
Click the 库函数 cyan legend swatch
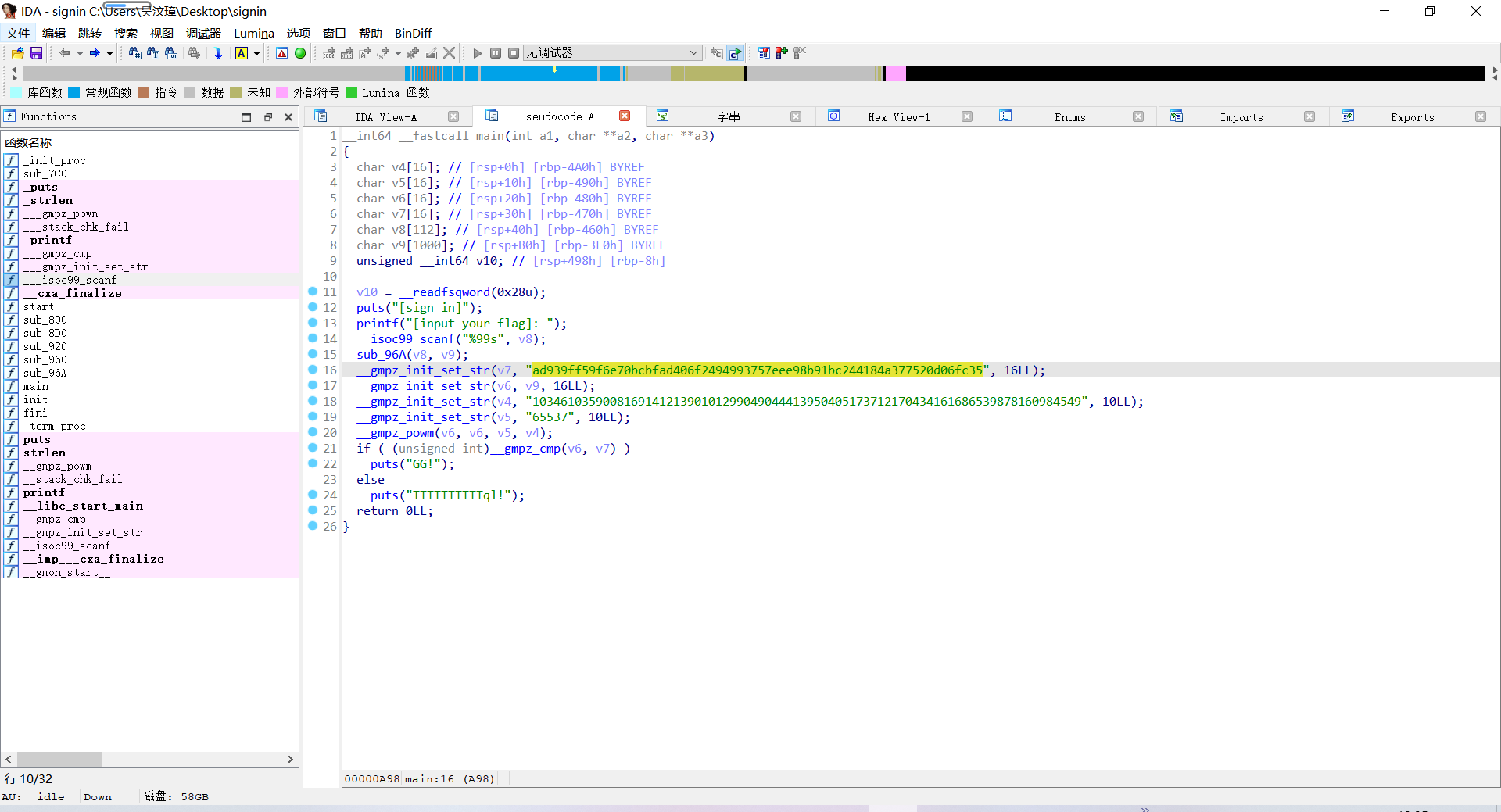click(16, 92)
